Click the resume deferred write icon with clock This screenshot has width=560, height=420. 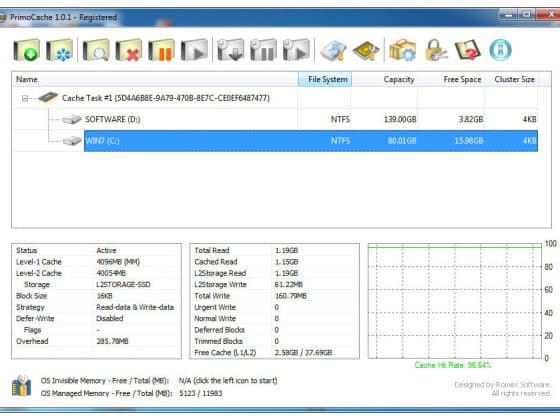[296, 50]
